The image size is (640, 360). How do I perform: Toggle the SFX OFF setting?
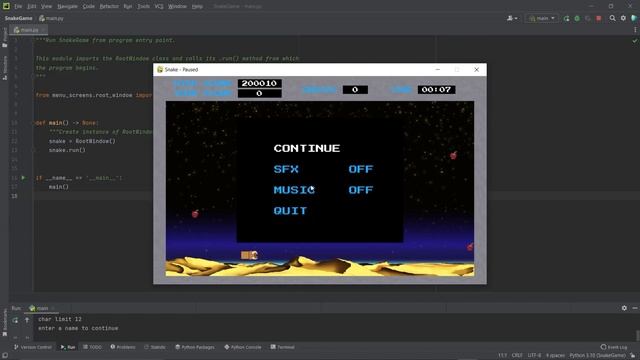coord(361,169)
